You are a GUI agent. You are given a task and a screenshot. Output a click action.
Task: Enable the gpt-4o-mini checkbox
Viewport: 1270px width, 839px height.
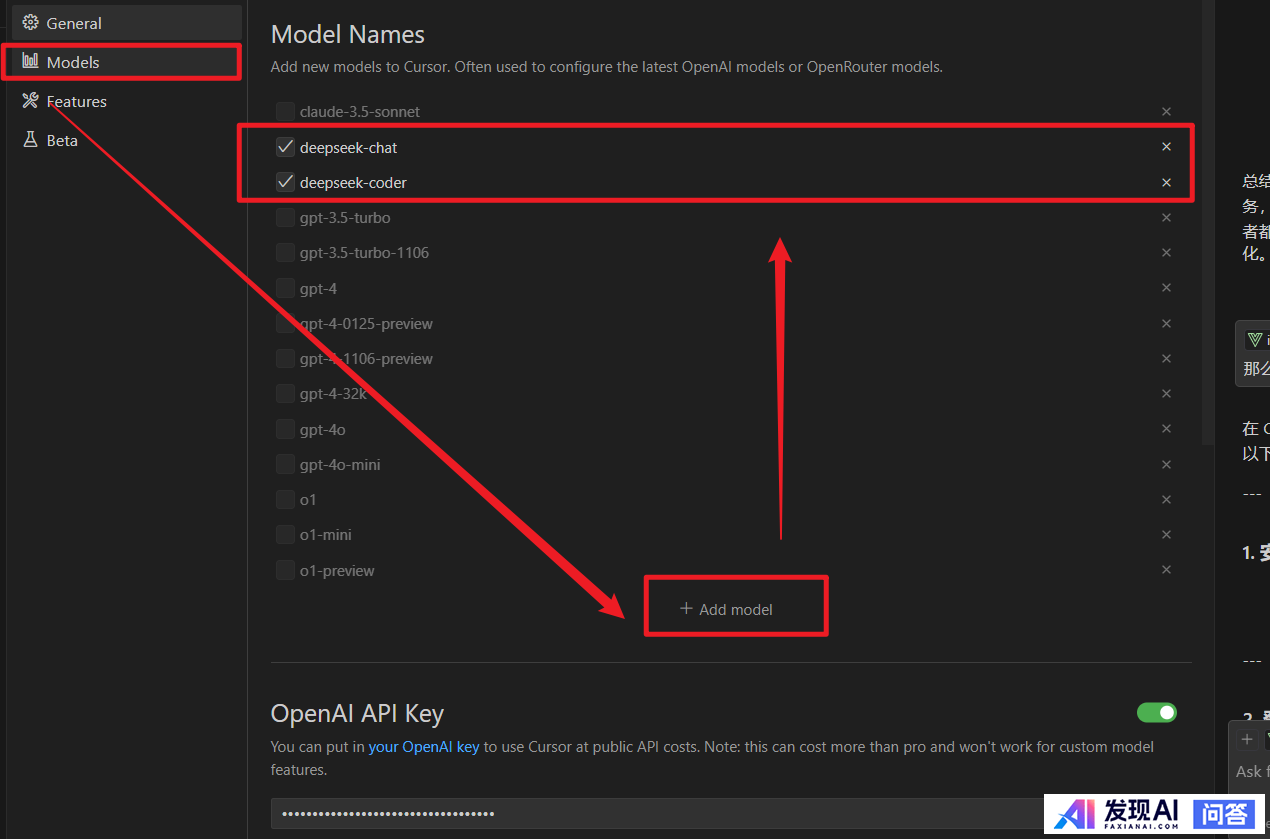pos(285,464)
